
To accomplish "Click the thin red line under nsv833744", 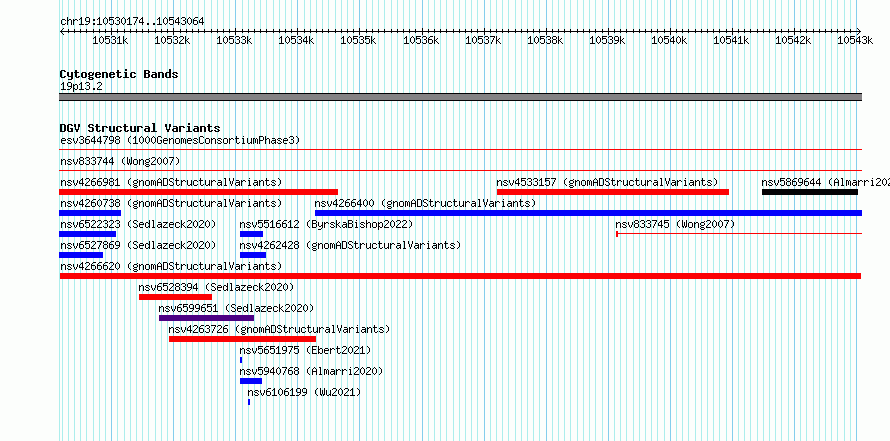I will (x=460, y=170).
